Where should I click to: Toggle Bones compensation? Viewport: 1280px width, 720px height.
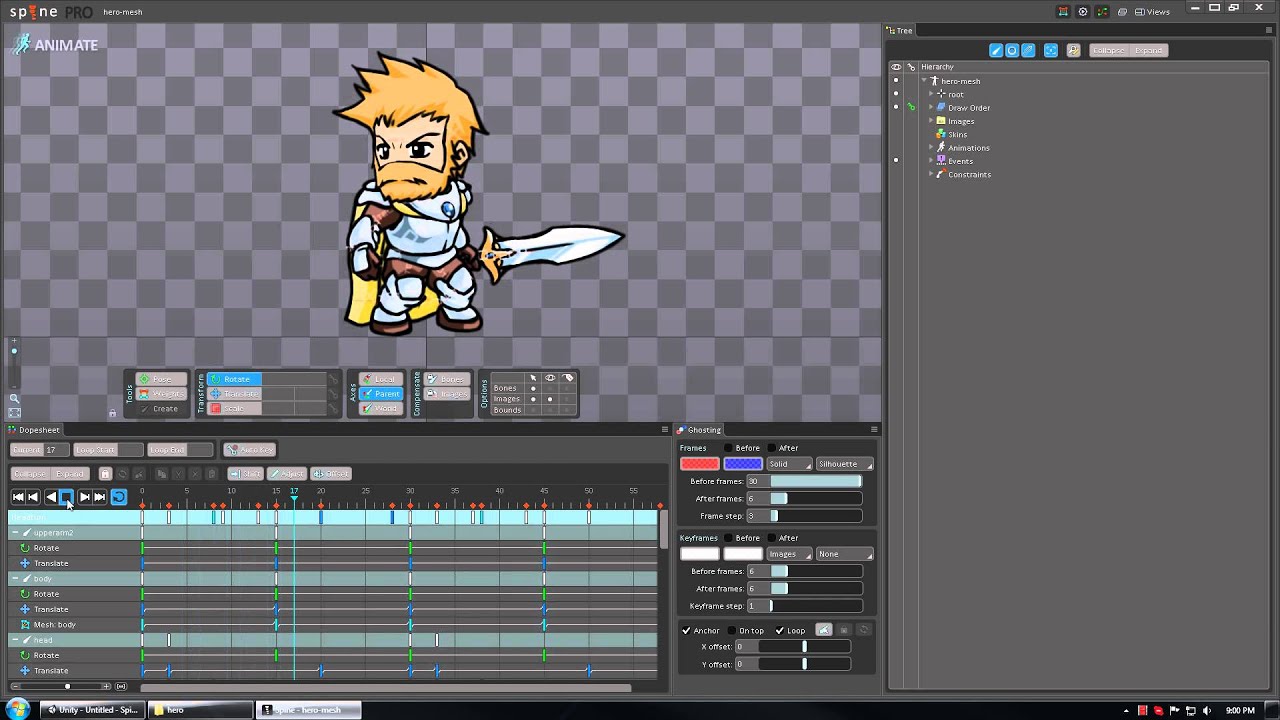pos(446,379)
